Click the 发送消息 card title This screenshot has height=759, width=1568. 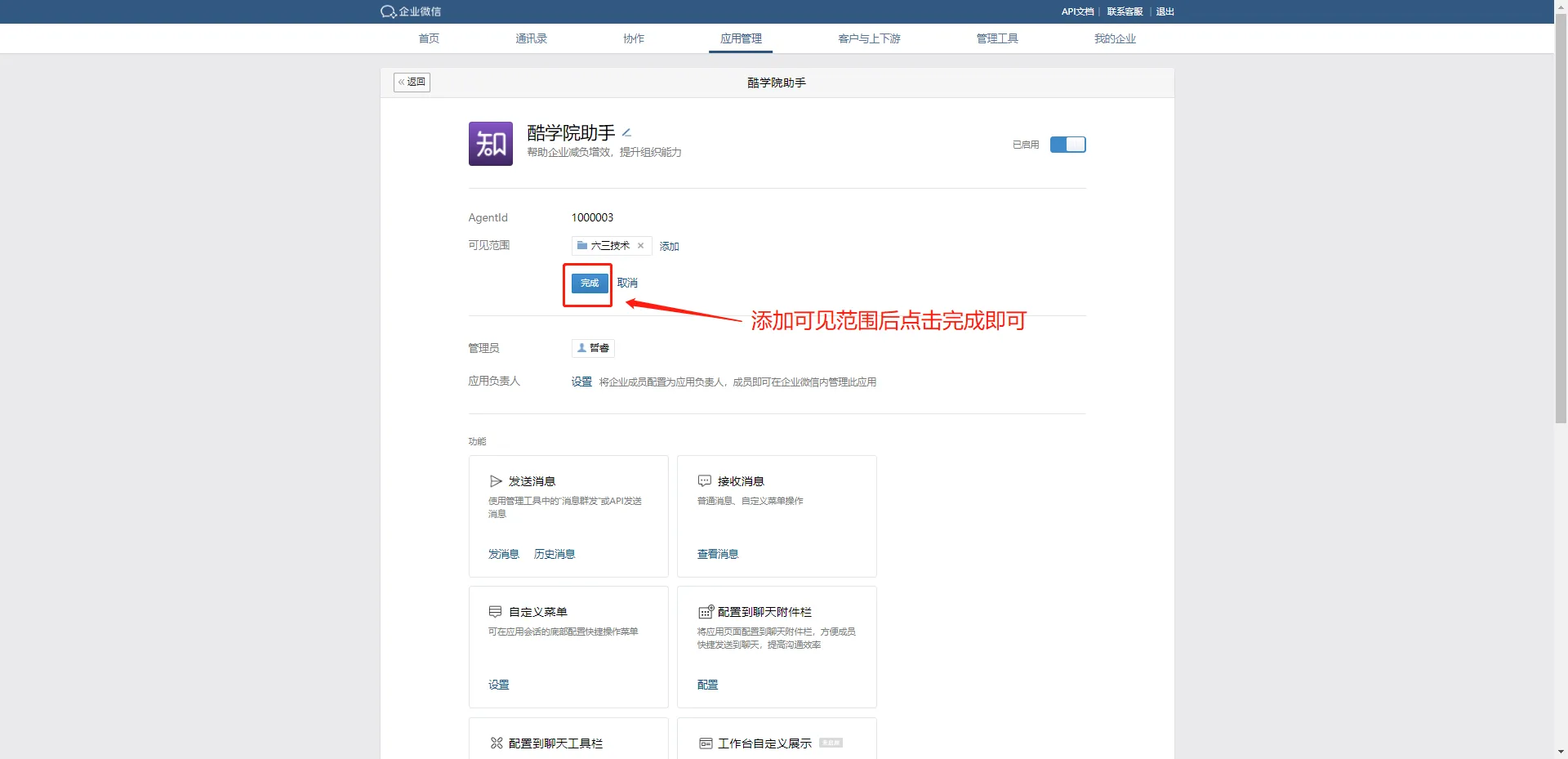click(532, 481)
